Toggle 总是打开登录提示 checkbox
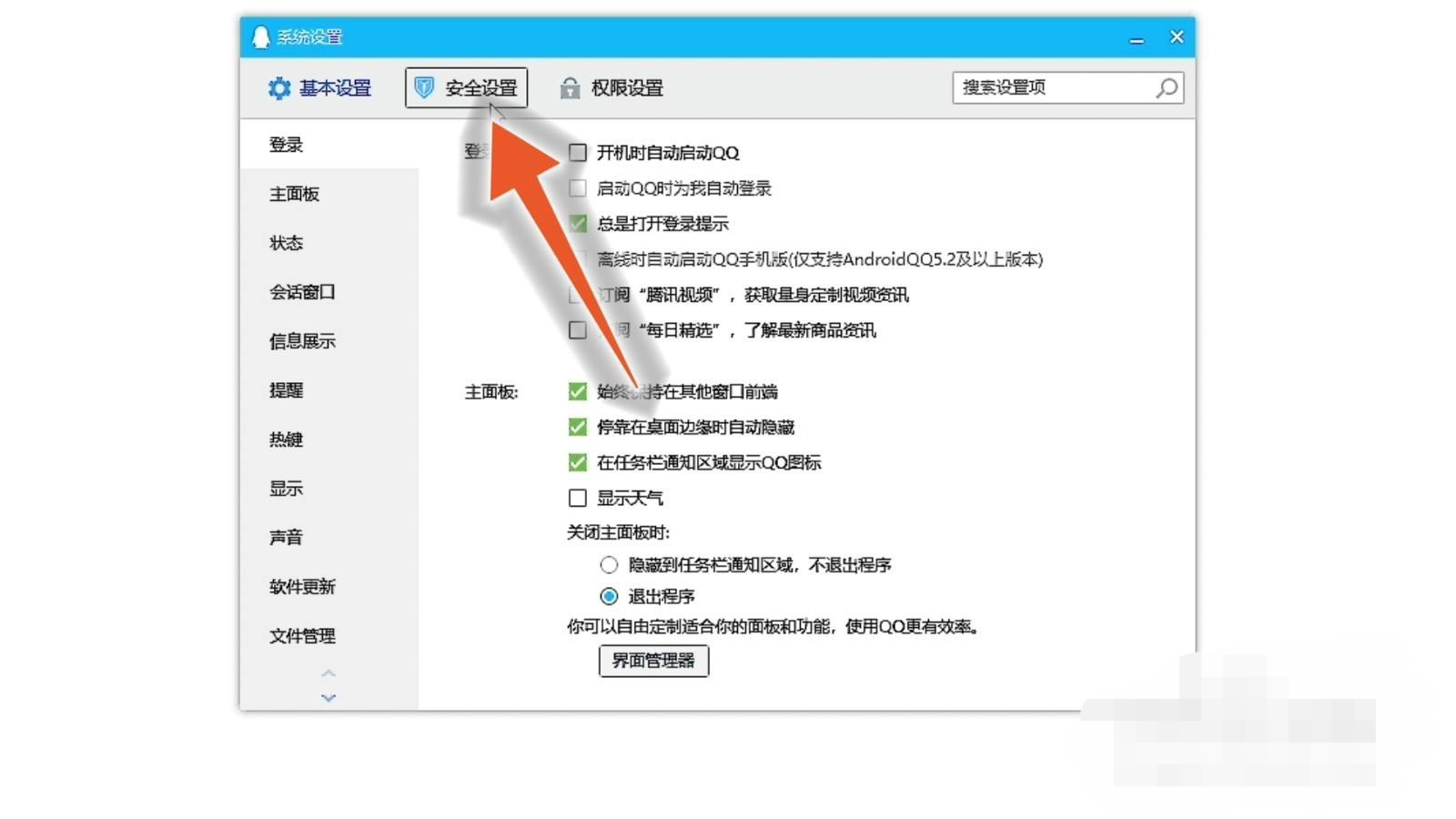 click(577, 224)
